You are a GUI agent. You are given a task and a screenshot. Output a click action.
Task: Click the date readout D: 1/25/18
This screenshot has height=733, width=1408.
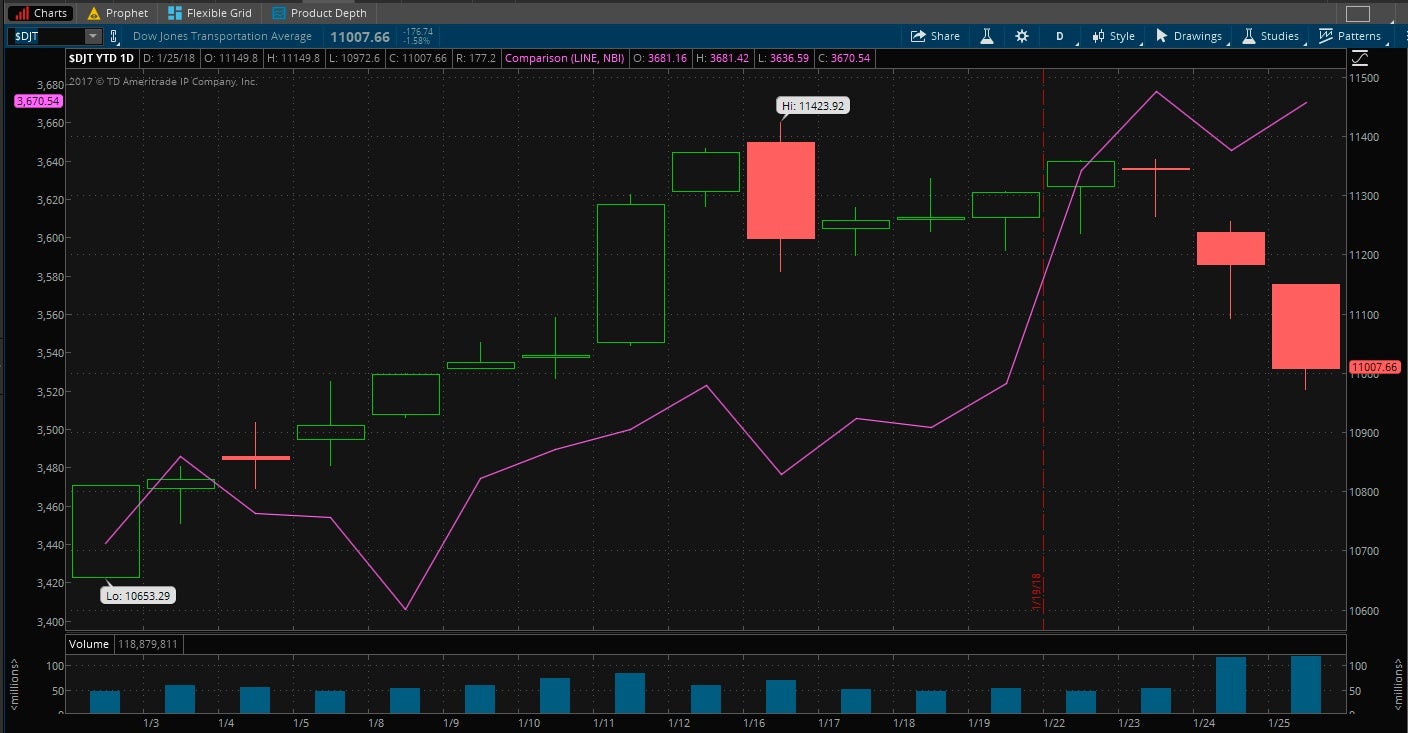coord(169,58)
